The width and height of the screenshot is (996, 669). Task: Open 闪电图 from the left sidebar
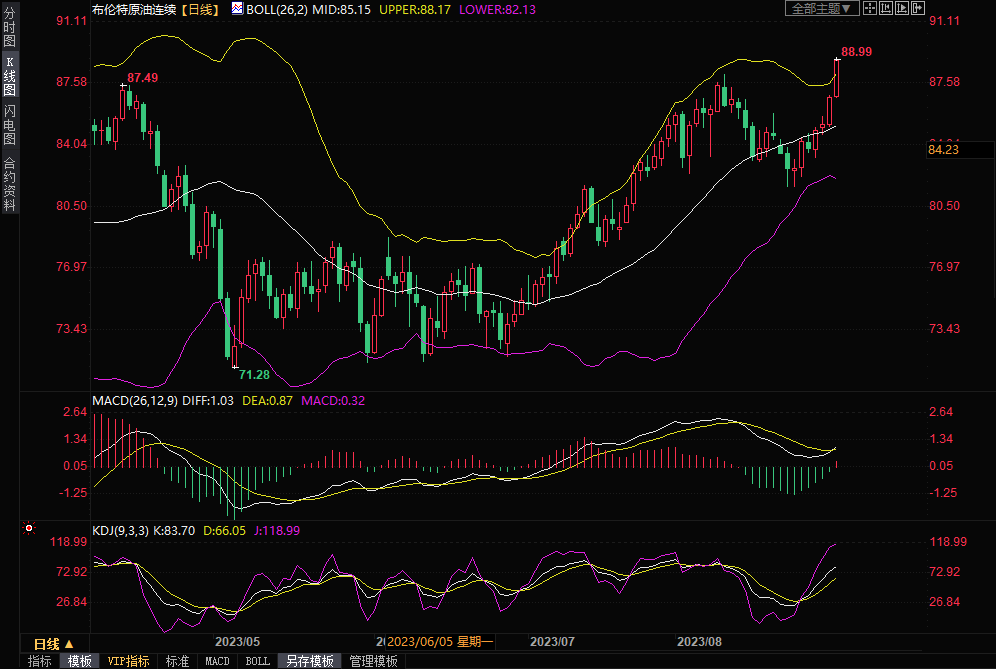[9, 125]
